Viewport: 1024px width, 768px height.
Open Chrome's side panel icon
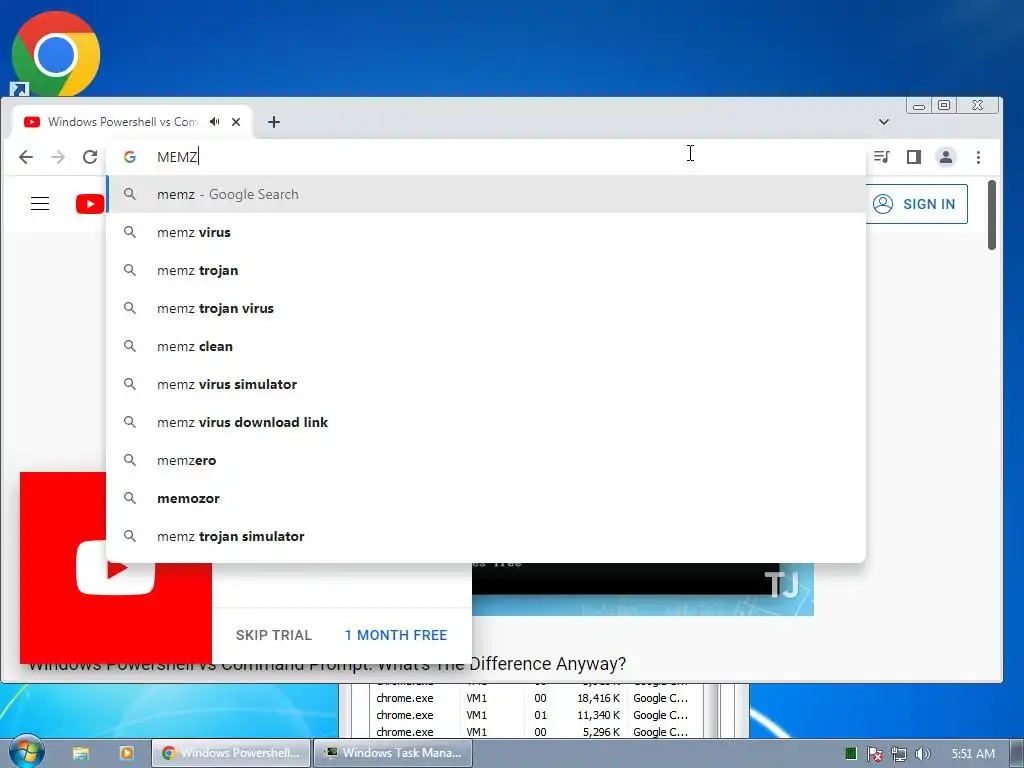(914, 157)
